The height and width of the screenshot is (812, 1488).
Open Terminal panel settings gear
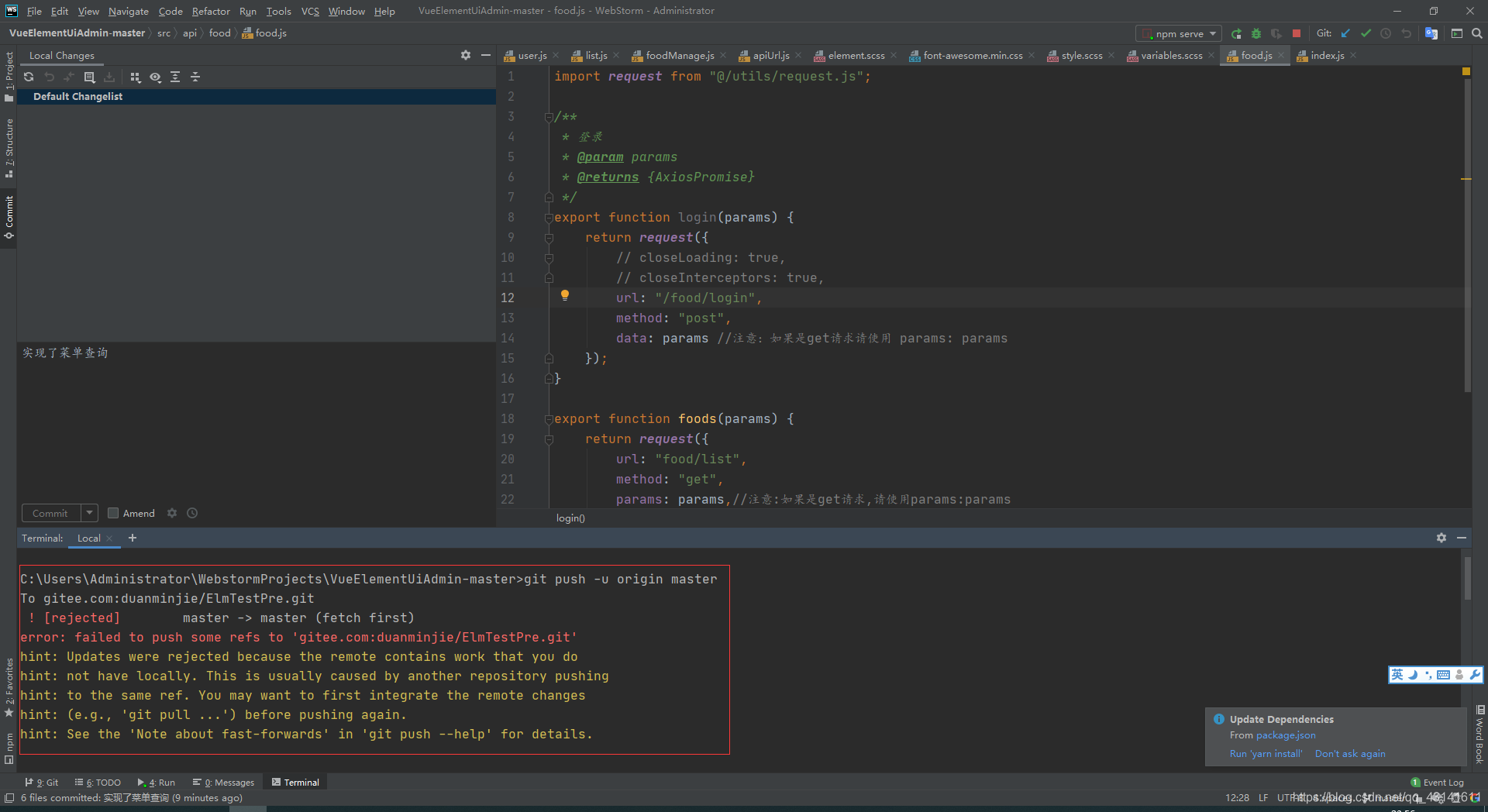tap(1441, 538)
